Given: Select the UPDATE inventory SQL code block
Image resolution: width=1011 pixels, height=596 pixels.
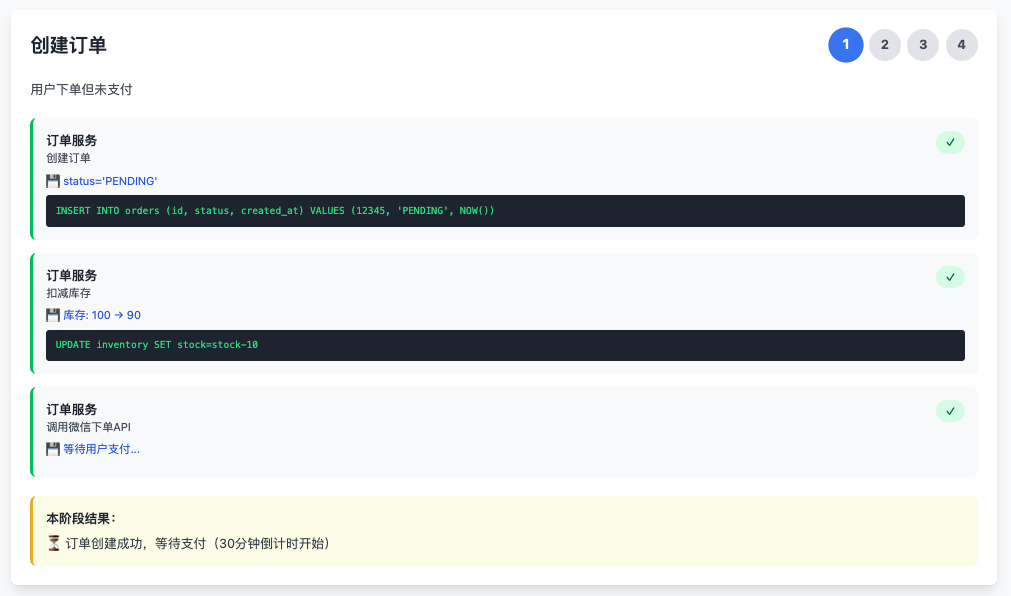Looking at the screenshot, I should tap(505, 345).
